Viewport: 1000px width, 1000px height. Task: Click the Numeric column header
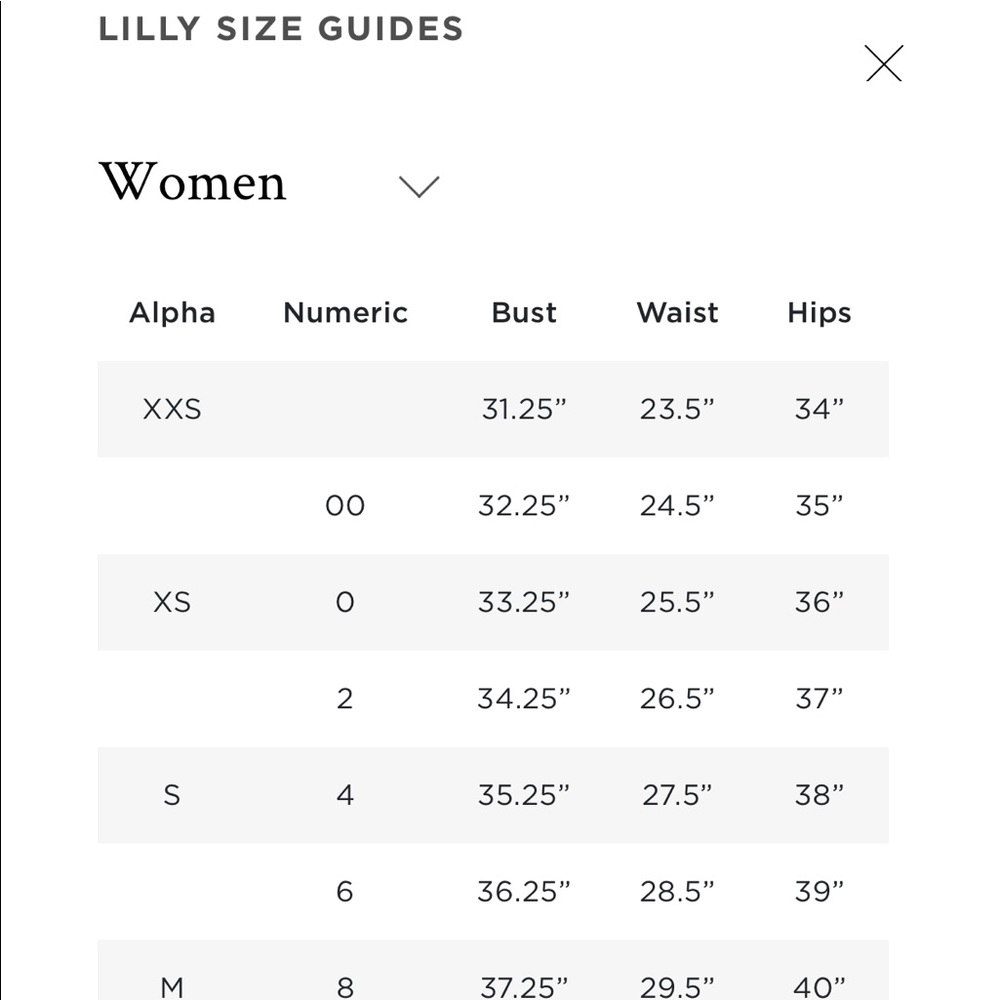point(345,312)
